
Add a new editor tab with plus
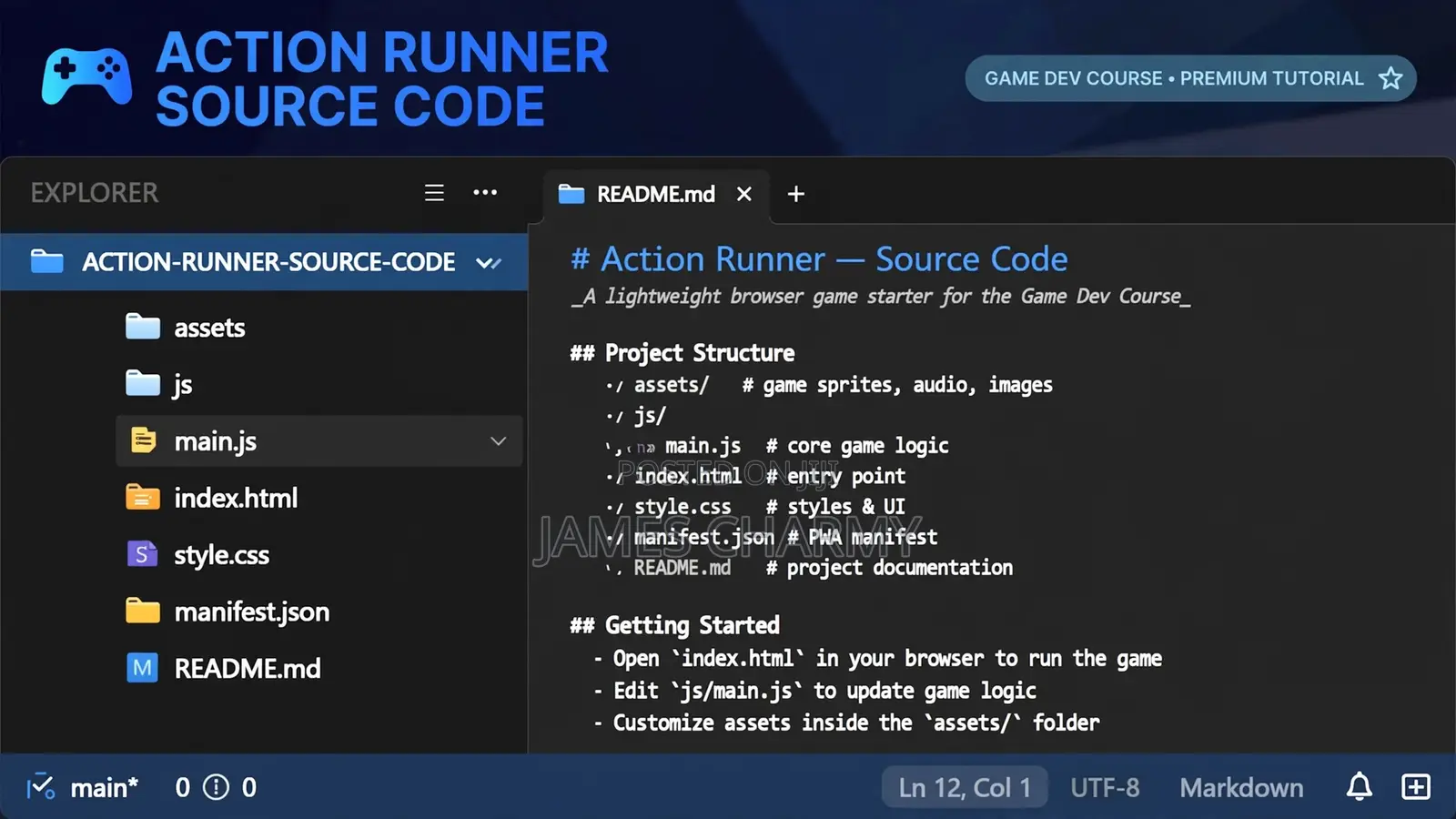(x=795, y=194)
